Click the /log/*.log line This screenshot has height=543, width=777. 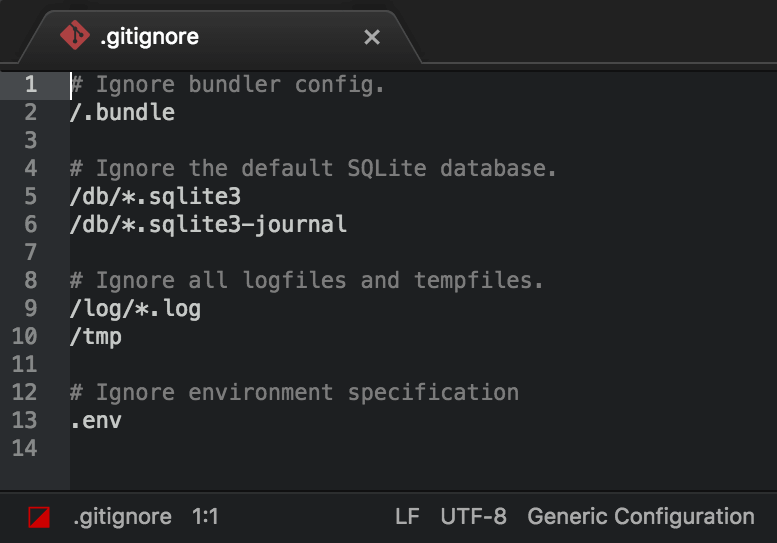coord(135,309)
